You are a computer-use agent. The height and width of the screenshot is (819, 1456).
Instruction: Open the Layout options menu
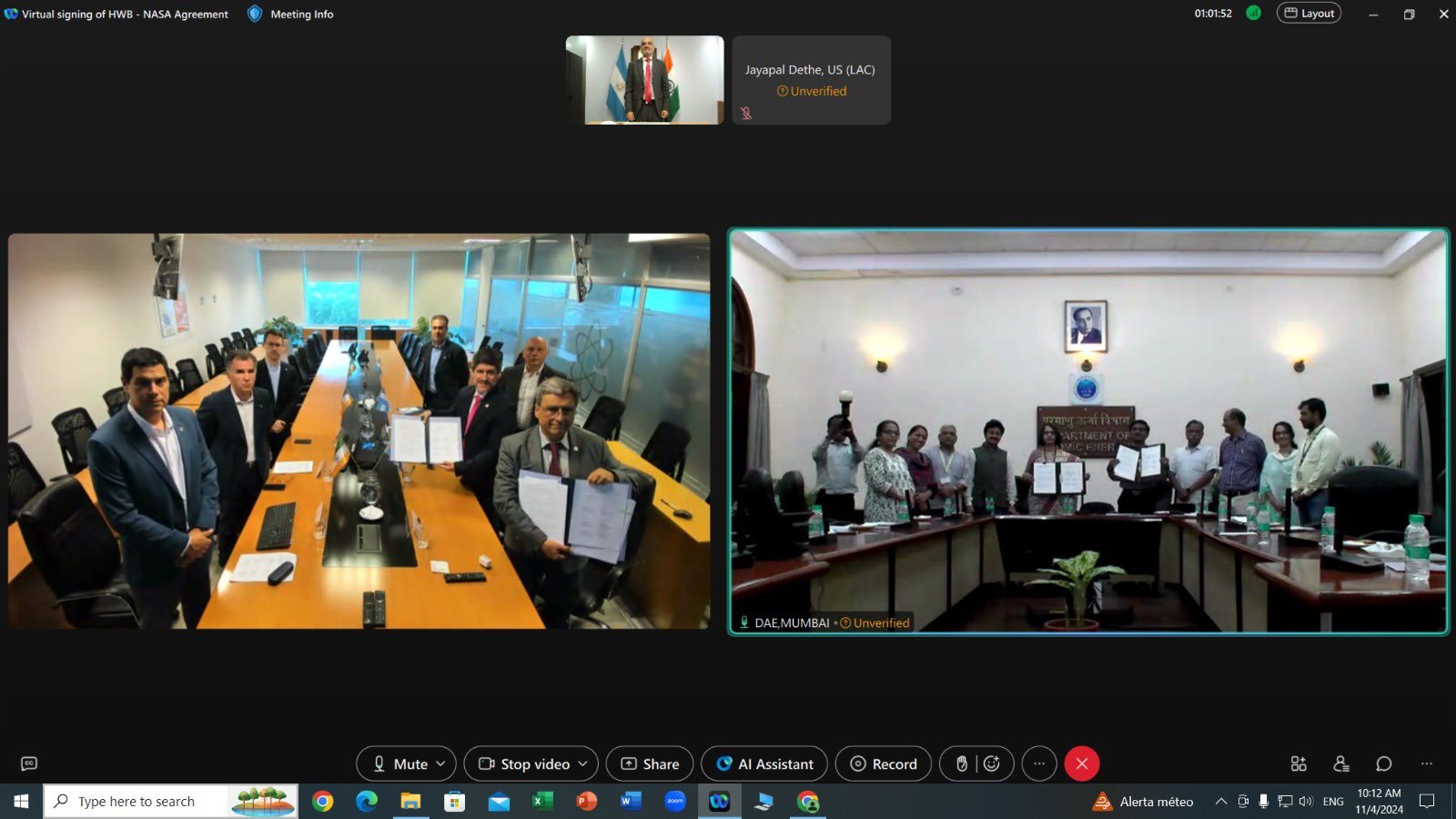coord(1309,13)
